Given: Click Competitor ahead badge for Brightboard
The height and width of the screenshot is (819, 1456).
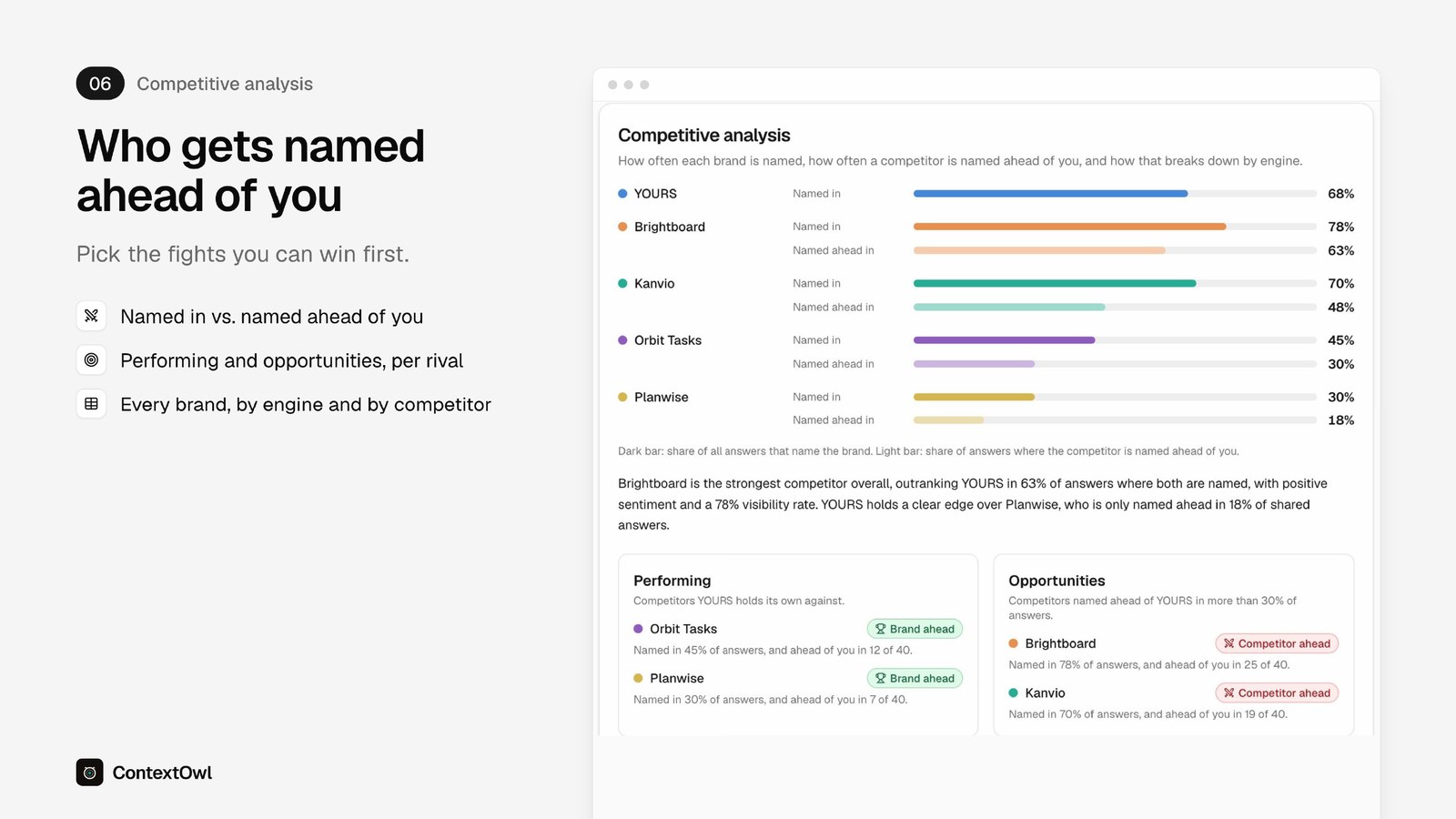Looking at the screenshot, I should (x=1277, y=643).
